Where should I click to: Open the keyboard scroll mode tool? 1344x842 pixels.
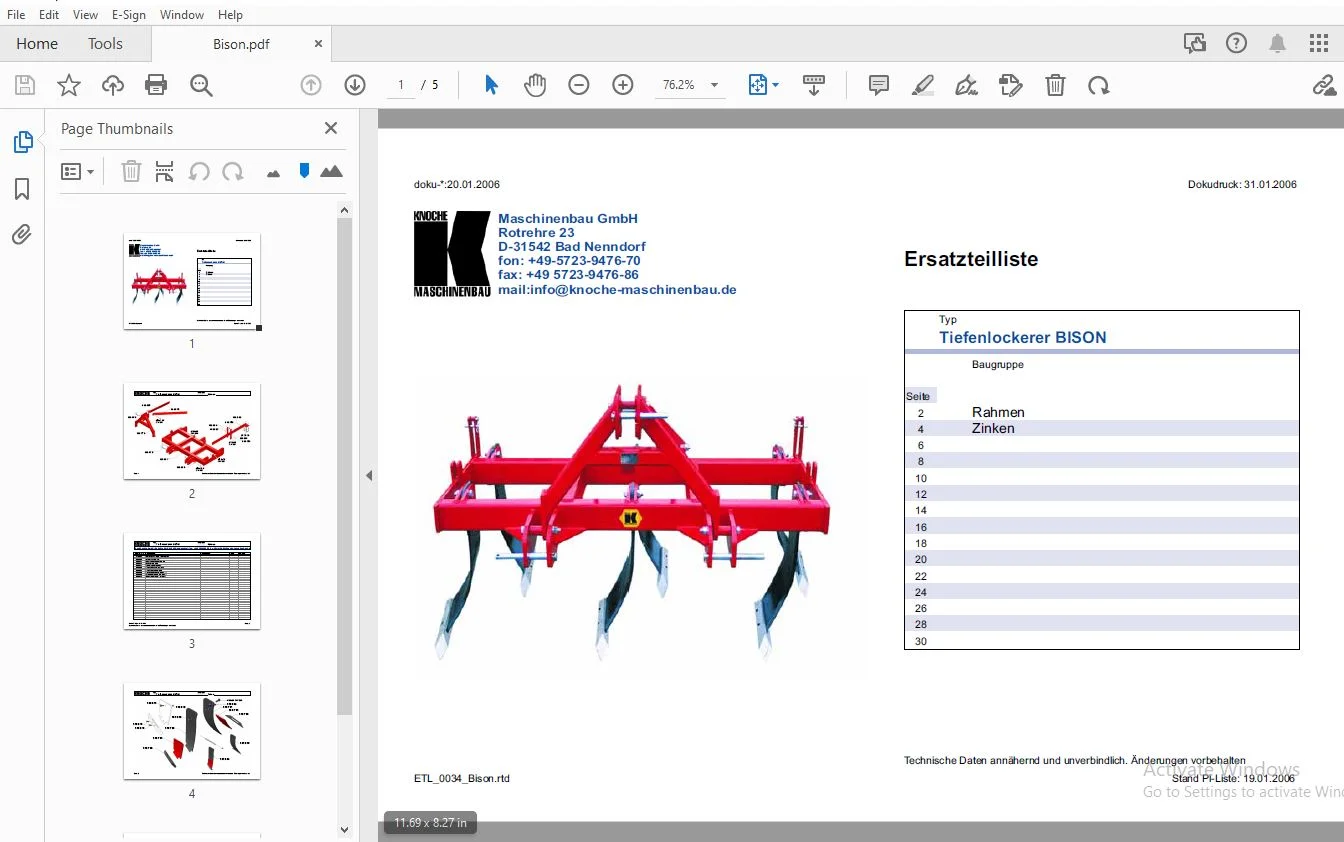pos(814,86)
